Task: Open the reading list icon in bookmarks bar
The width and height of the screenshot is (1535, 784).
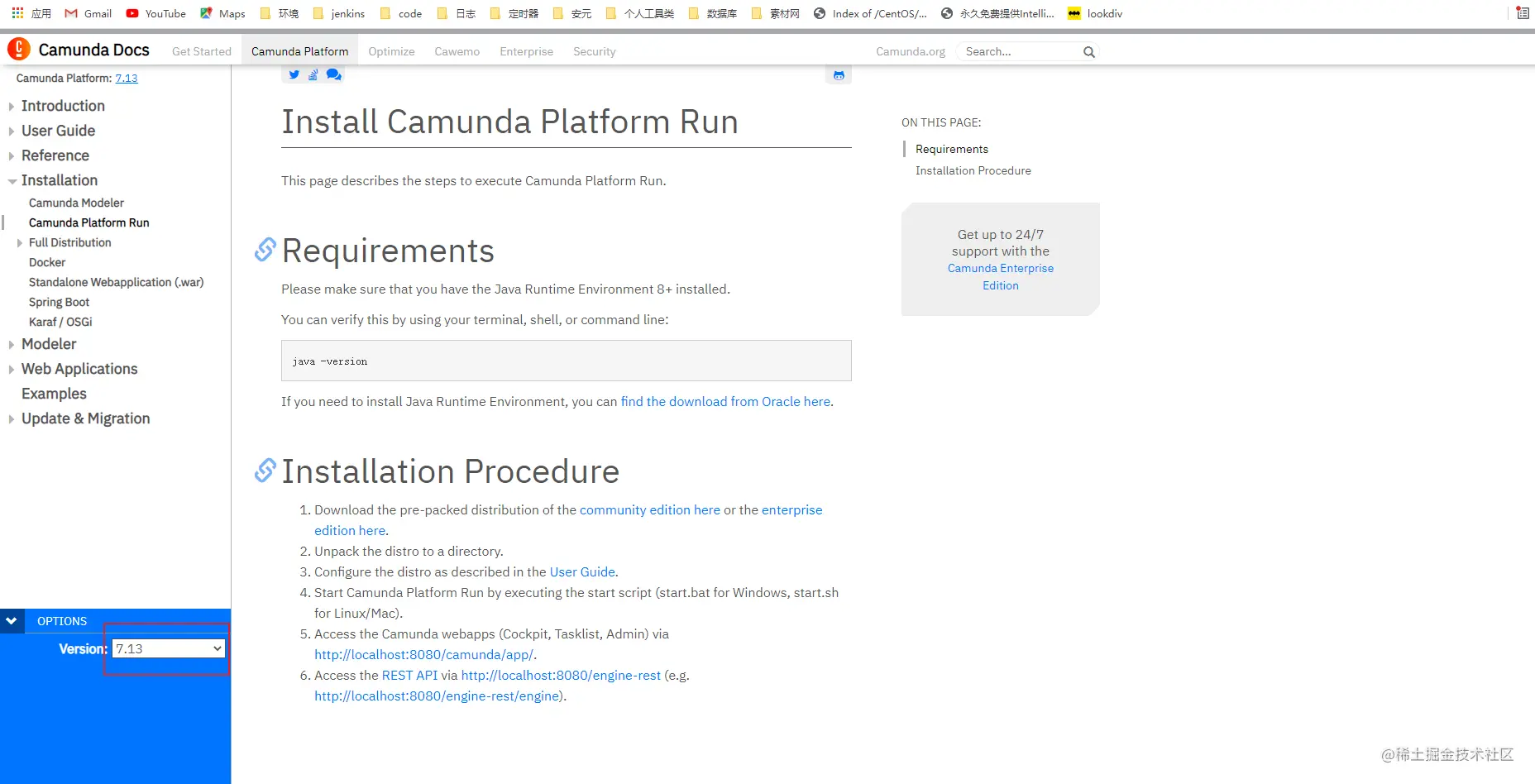Action: [1523, 13]
